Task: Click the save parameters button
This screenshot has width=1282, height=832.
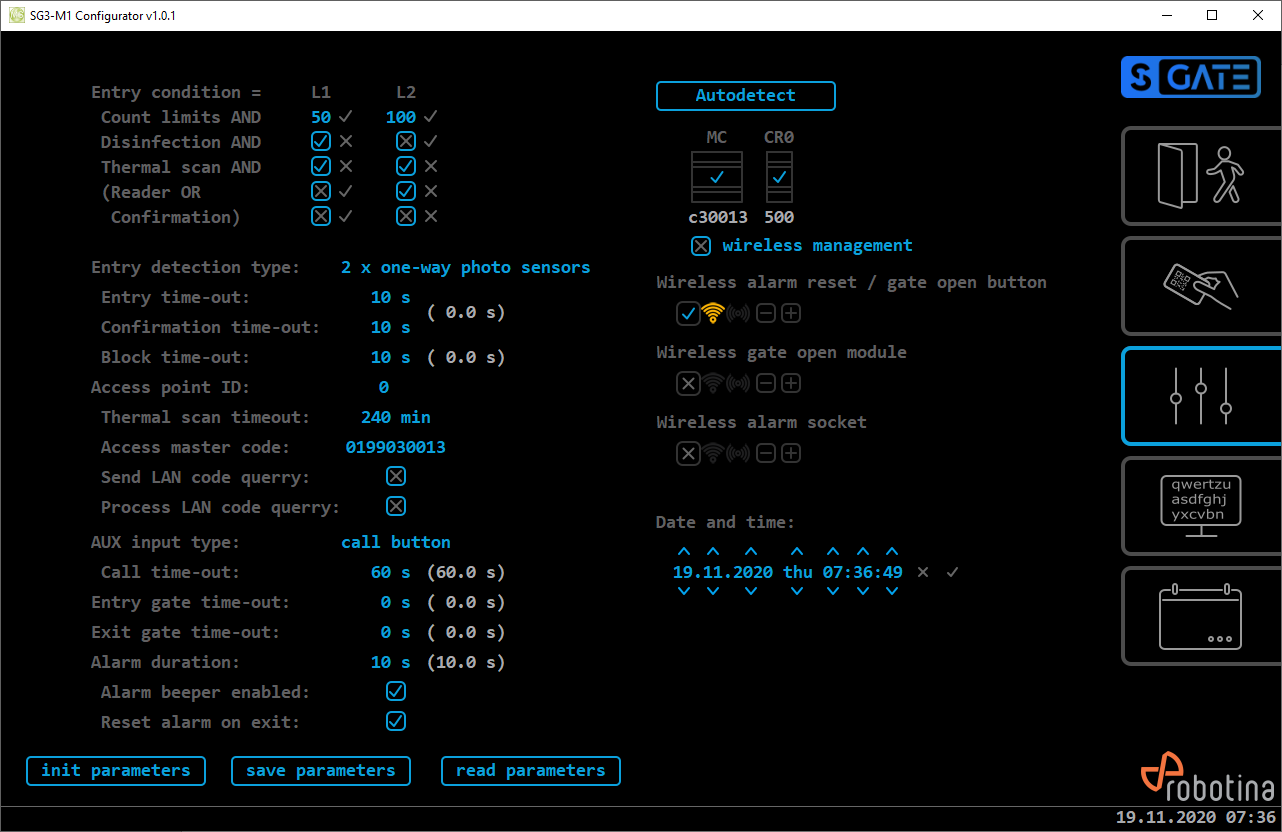Action: 320,771
